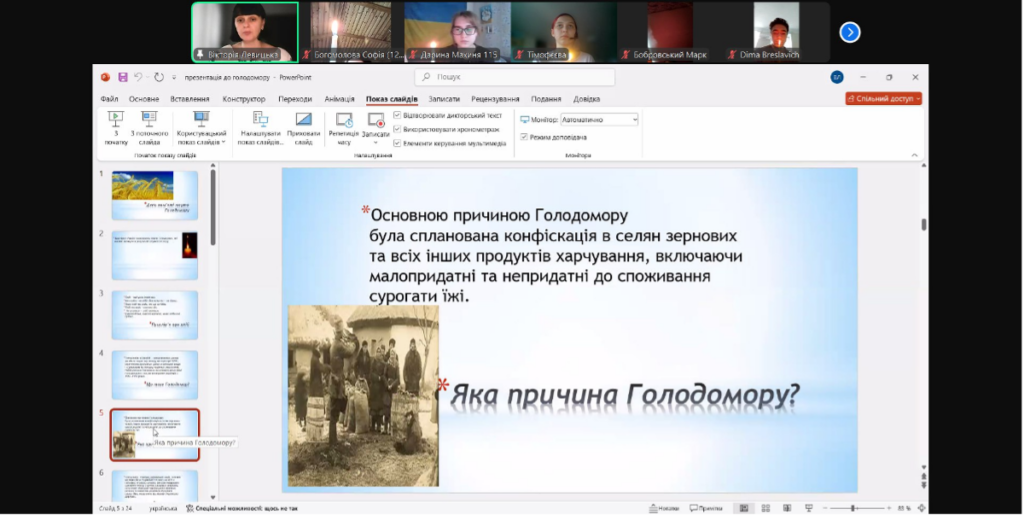This screenshot has width=1024, height=515.
Task: Switch to the Основне tab
Action: coord(144,99)
